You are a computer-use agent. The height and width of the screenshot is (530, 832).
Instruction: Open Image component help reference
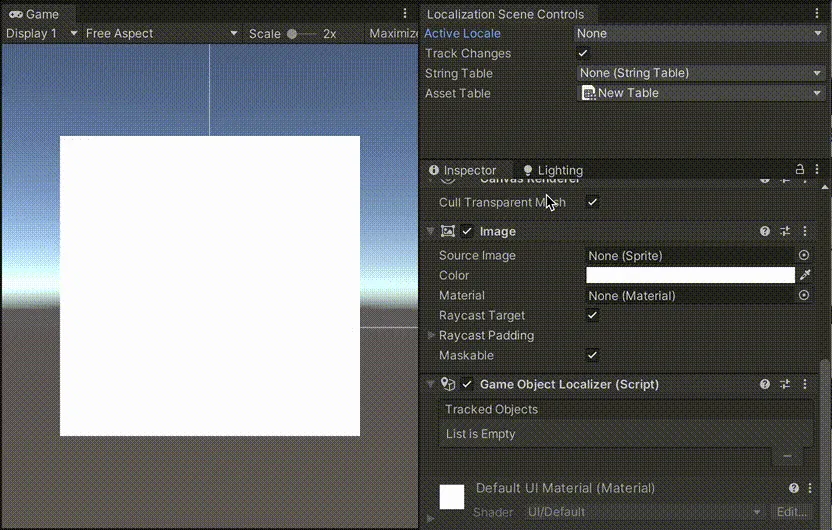(x=765, y=231)
